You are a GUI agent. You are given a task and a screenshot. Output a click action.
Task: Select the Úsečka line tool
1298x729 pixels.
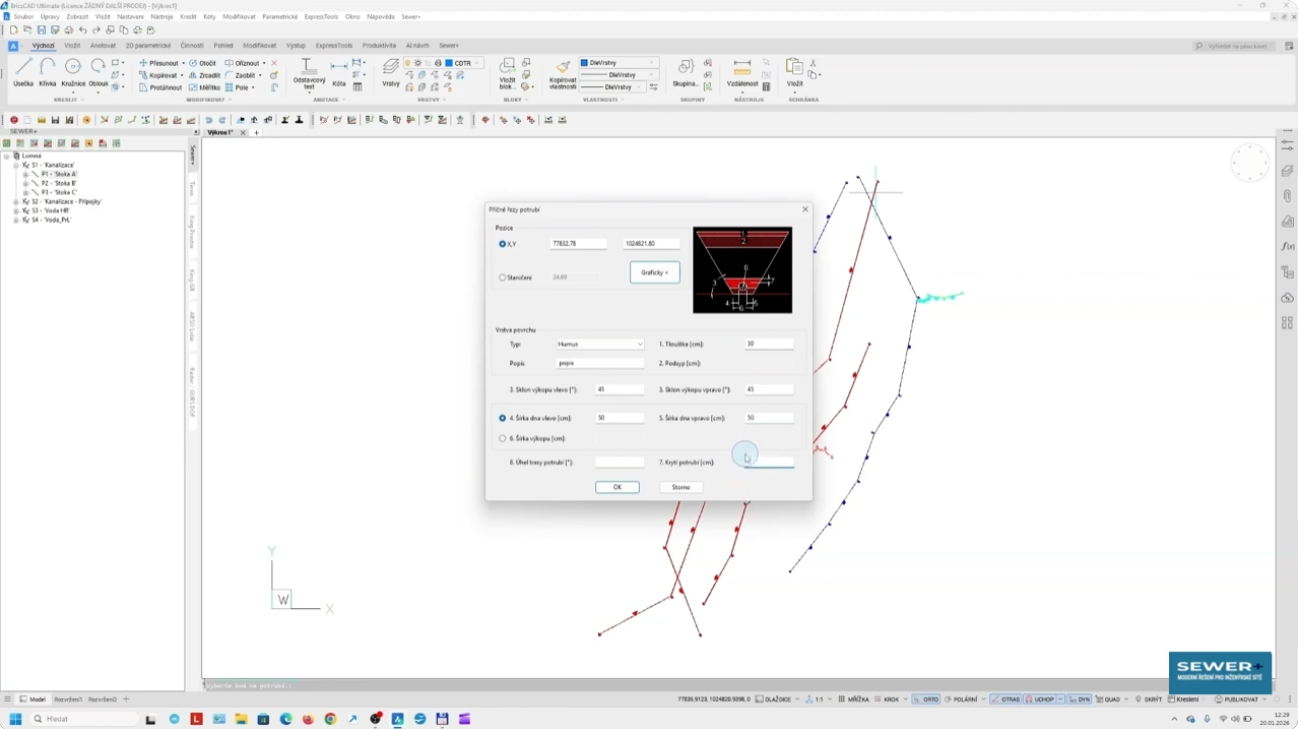coord(23,72)
